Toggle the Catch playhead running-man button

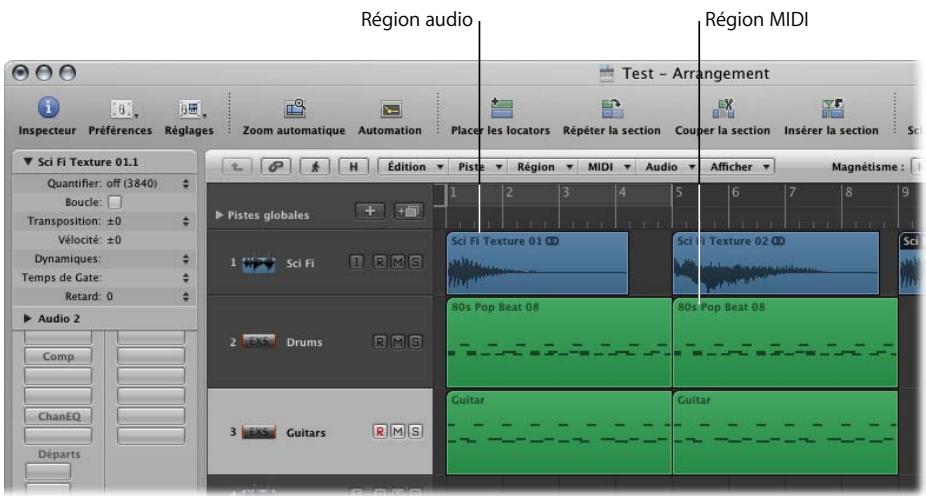coord(315,167)
